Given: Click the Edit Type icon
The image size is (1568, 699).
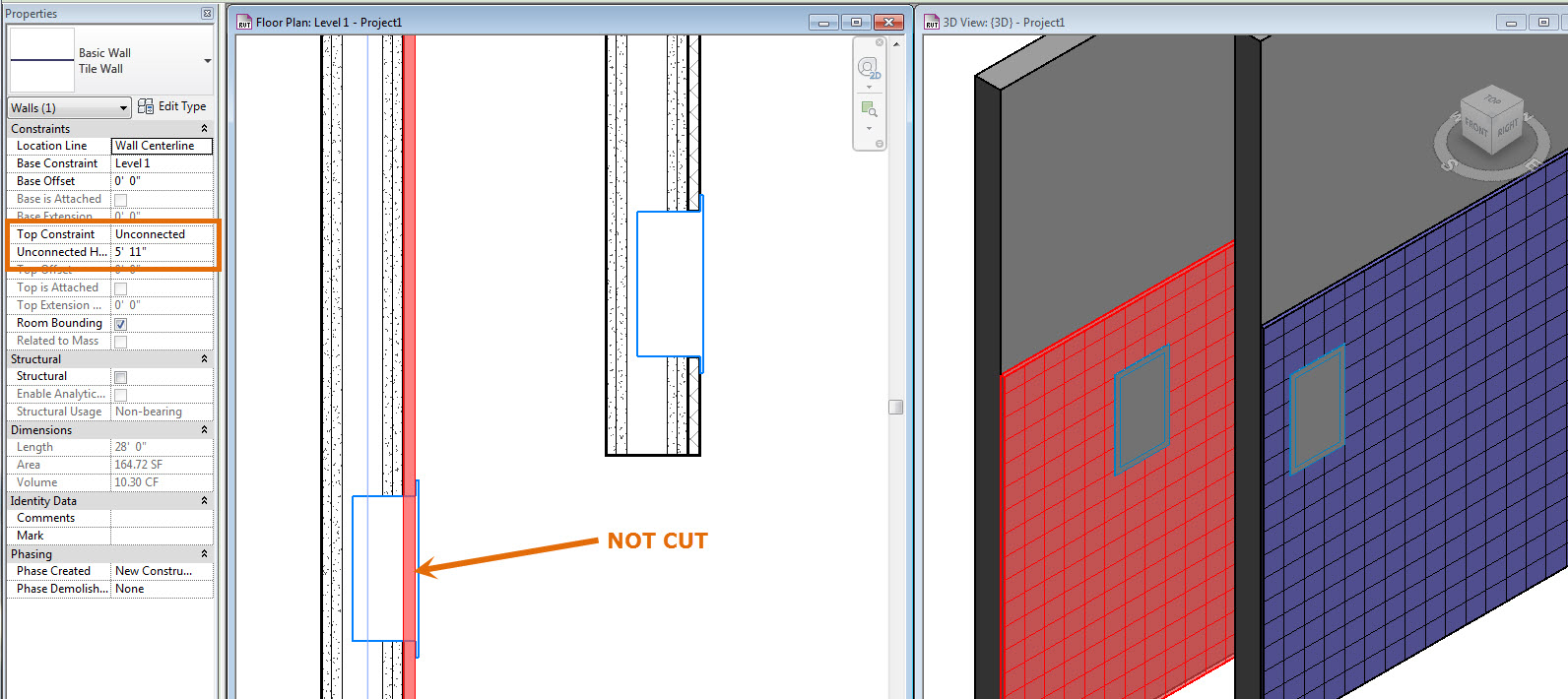Looking at the screenshot, I should 146,106.
